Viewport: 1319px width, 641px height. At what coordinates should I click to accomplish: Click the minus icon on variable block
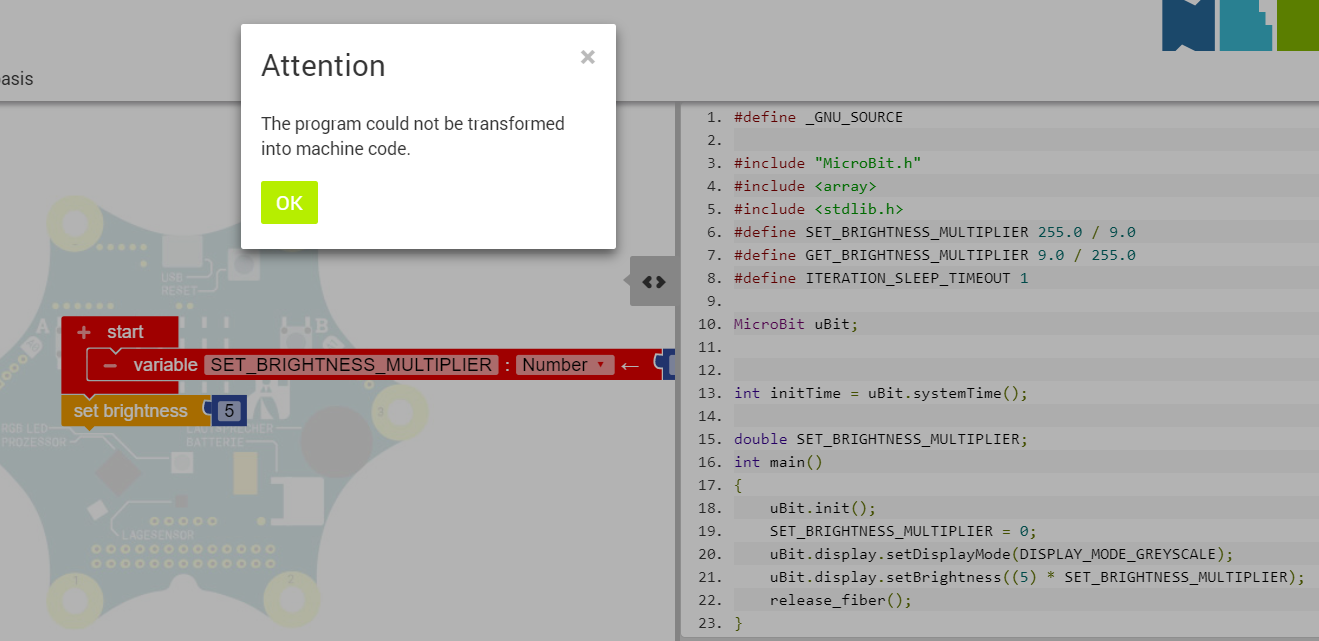[110, 365]
